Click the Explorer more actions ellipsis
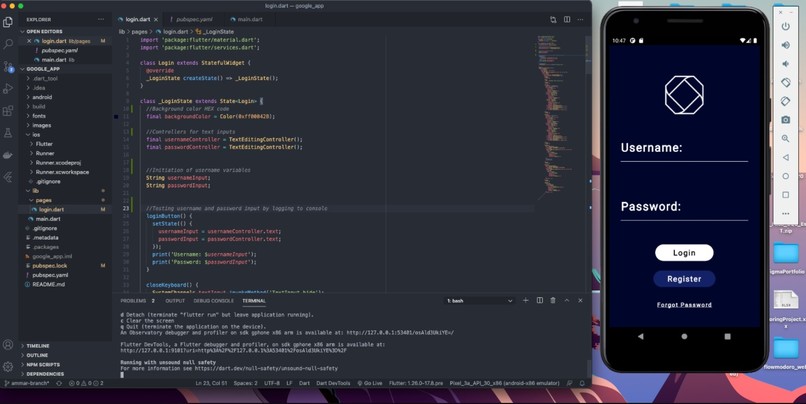 click(x=101, y=20)
